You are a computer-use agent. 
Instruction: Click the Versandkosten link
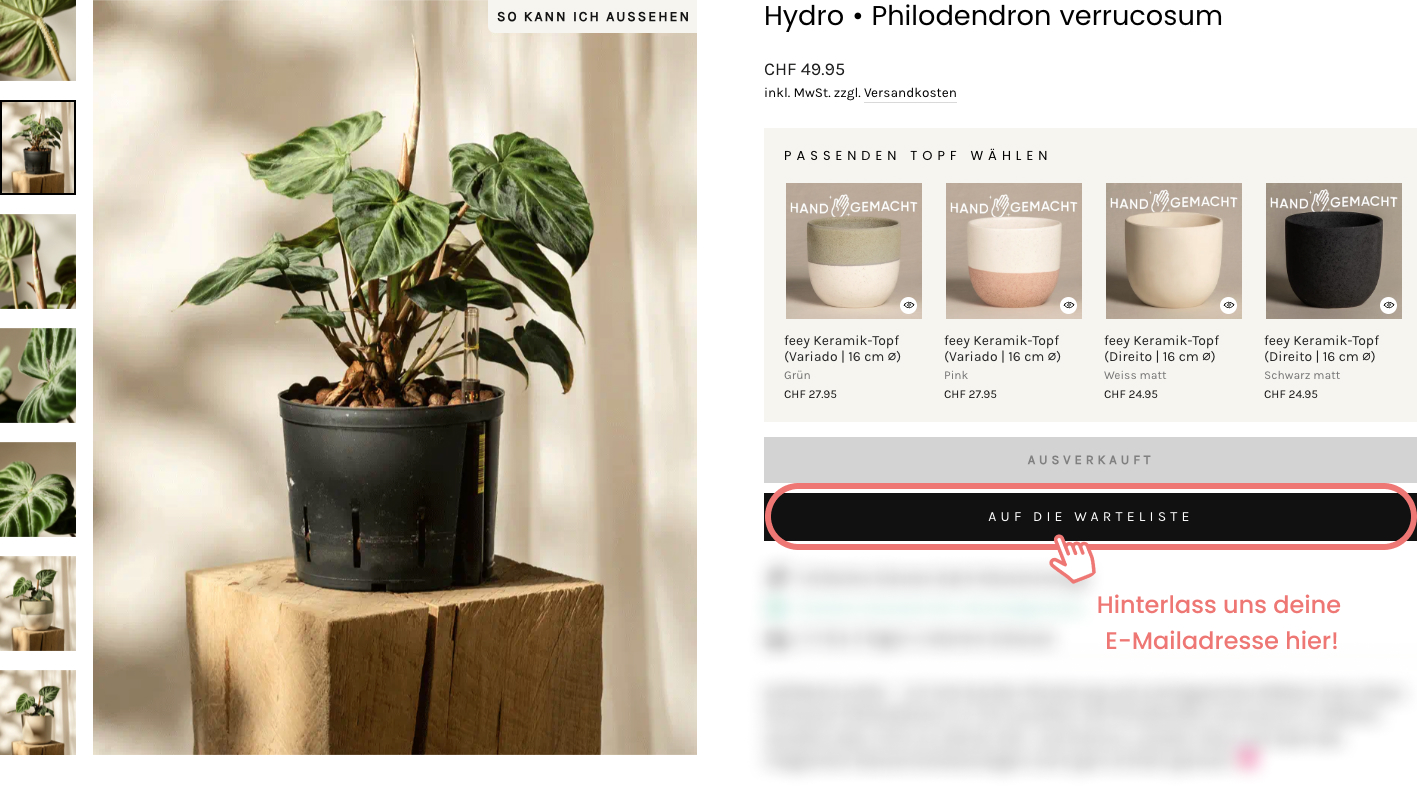coord(910,93)
